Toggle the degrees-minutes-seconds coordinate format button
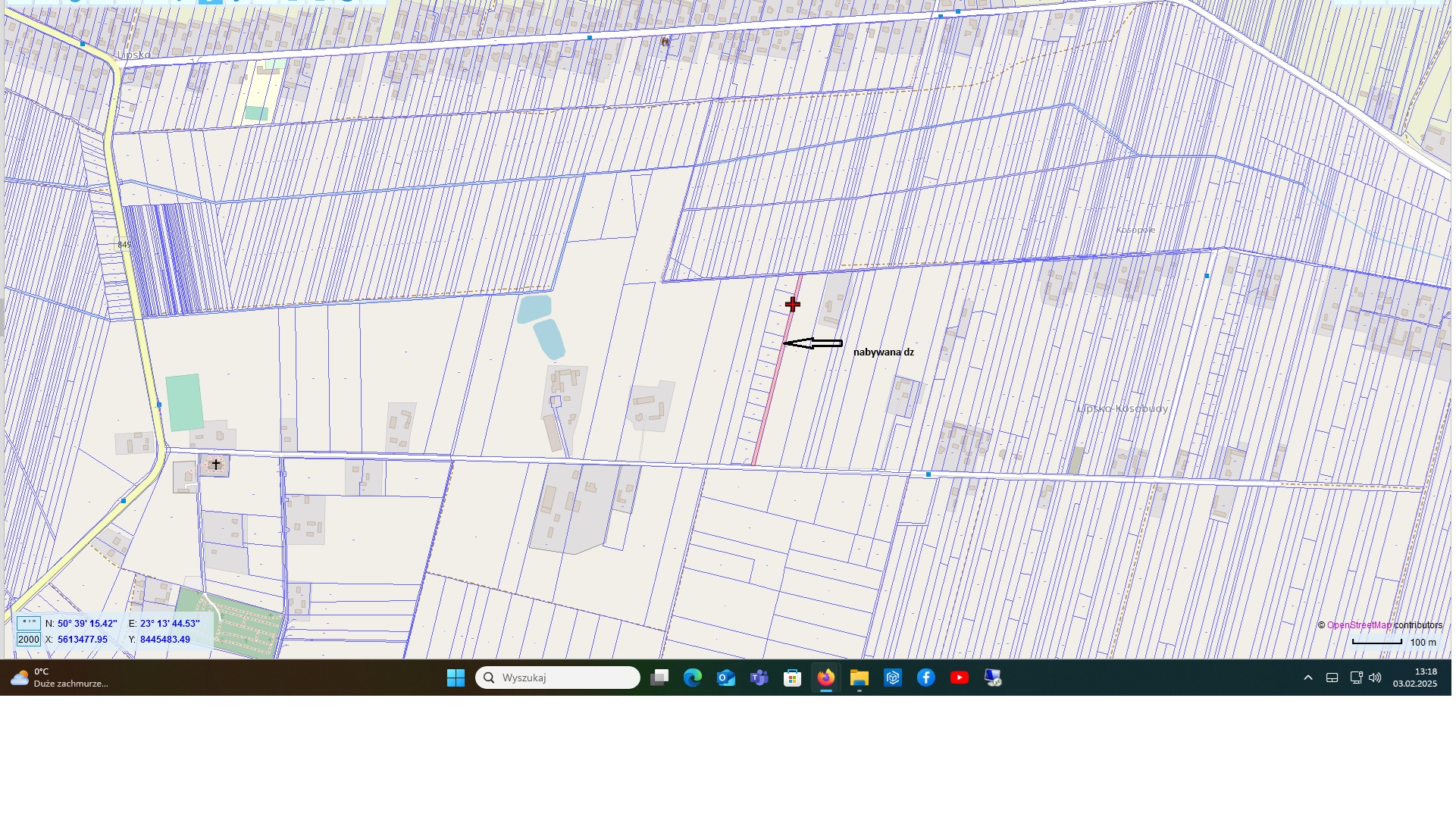1456x820 pixels. 29,623
